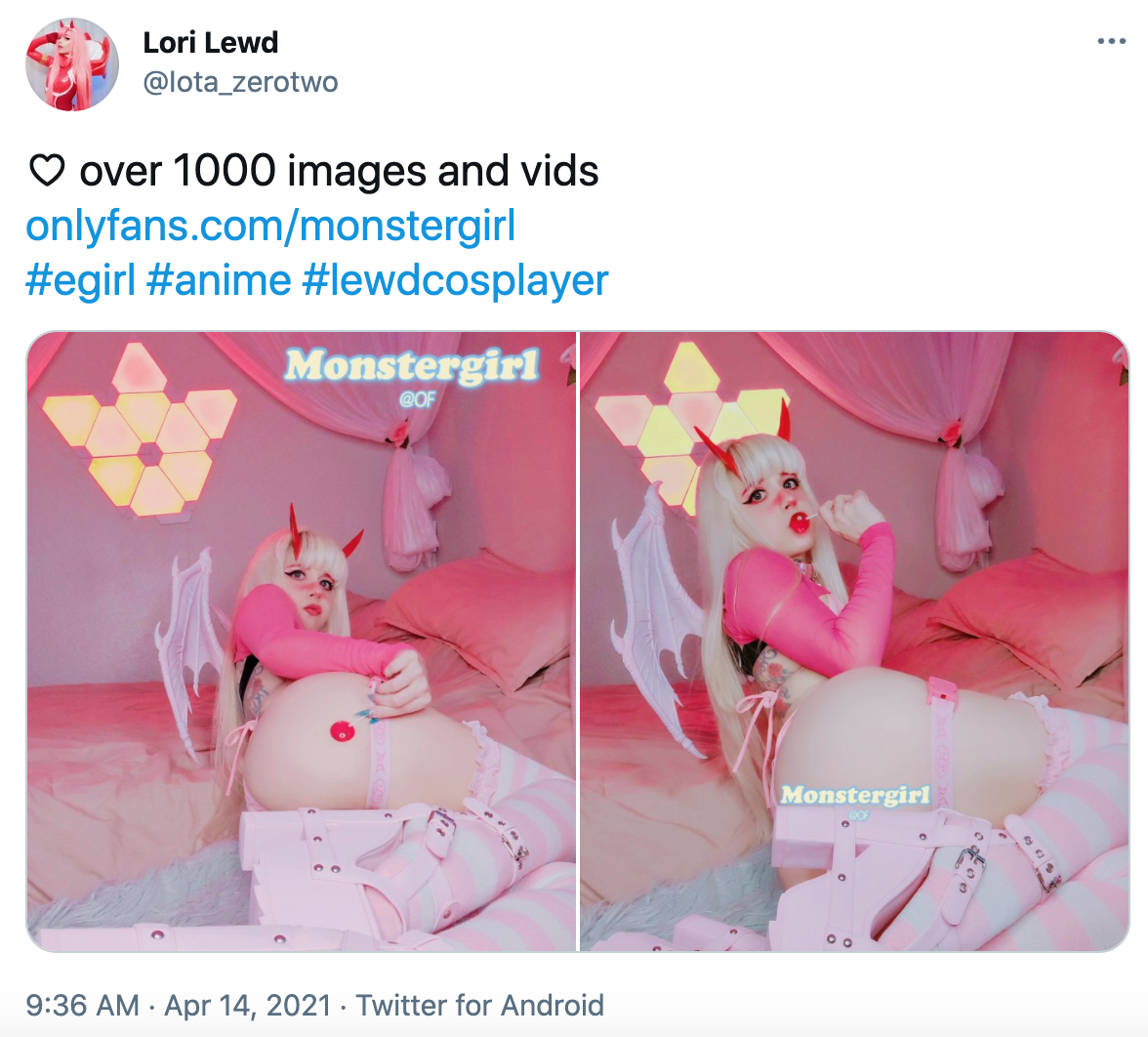
Task: Open the #anime hashtag
Action: pyautogui.click(x=219, y=280)
